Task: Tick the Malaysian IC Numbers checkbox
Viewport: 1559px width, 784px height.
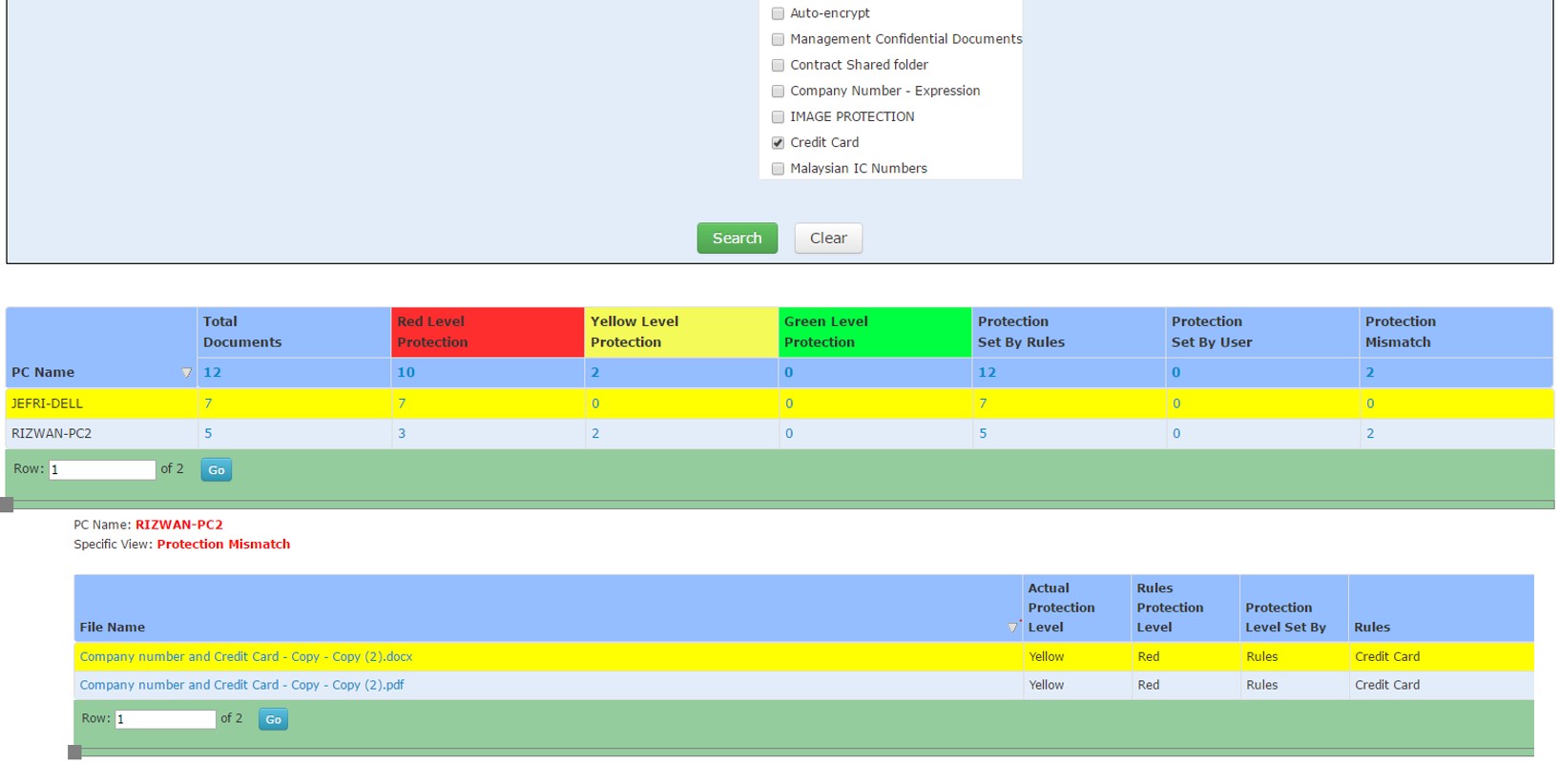Action: [x=778, y=169]
